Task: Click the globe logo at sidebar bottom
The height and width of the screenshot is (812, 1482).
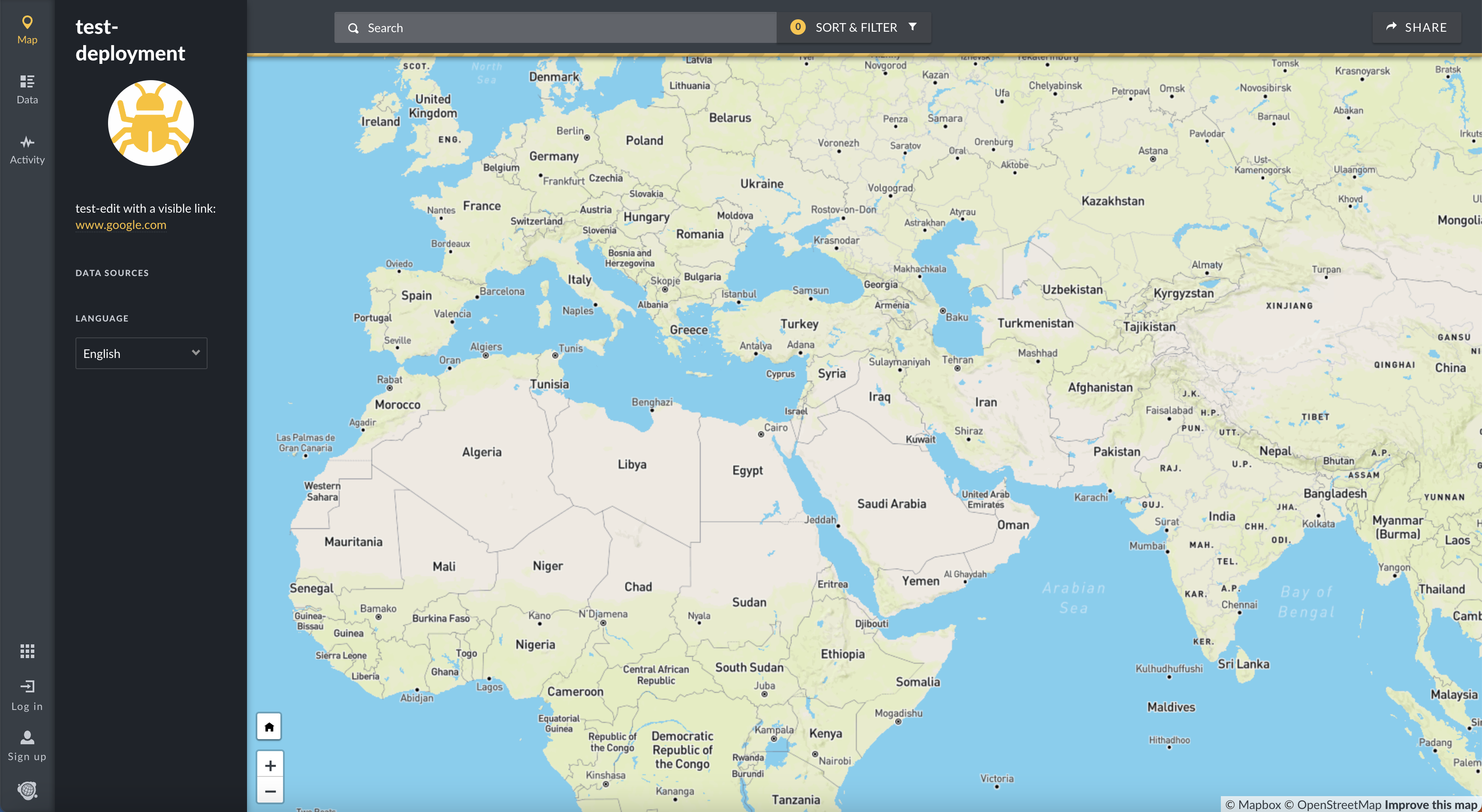Action: tap(27, 790)
